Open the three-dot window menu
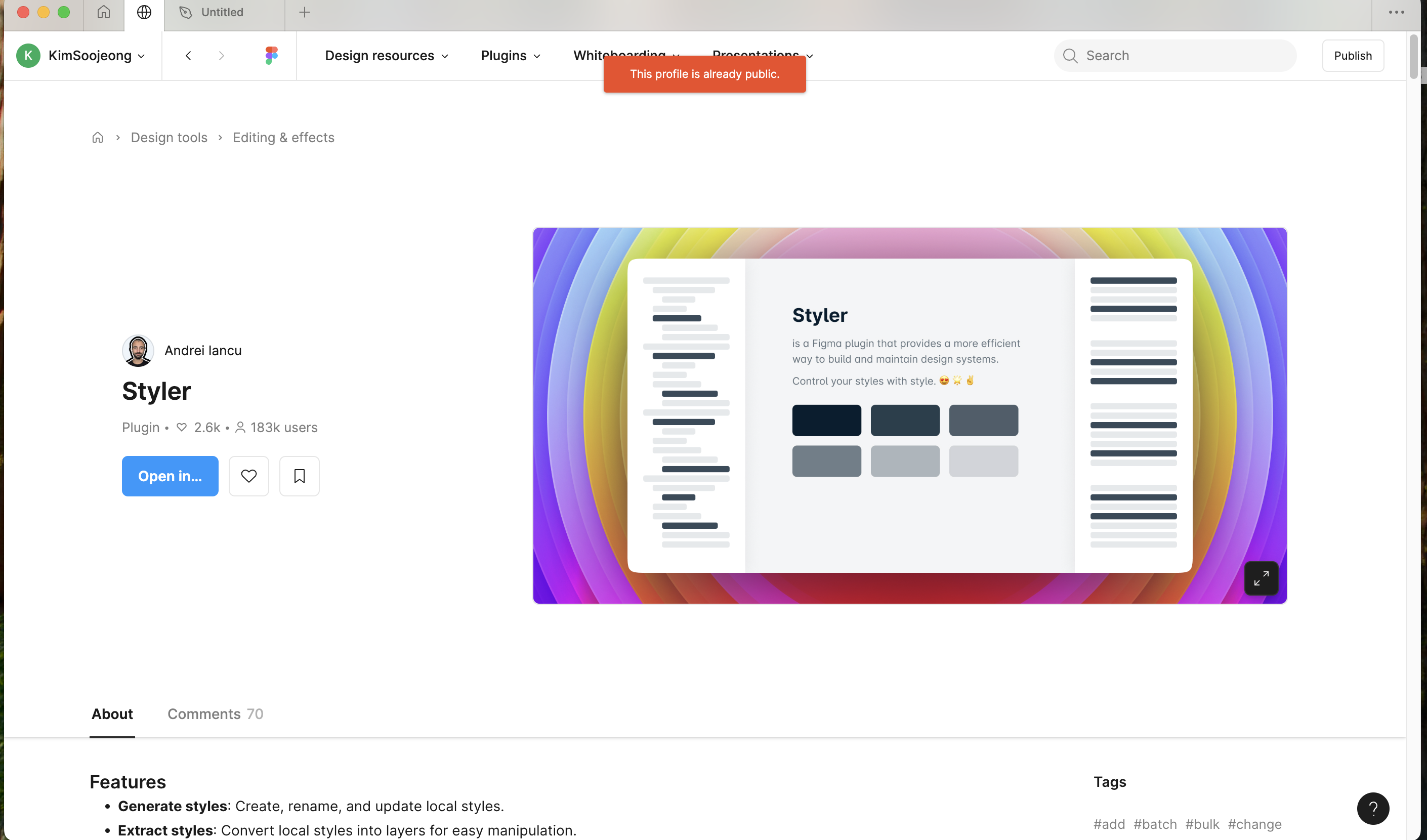 click(1397, 12)
